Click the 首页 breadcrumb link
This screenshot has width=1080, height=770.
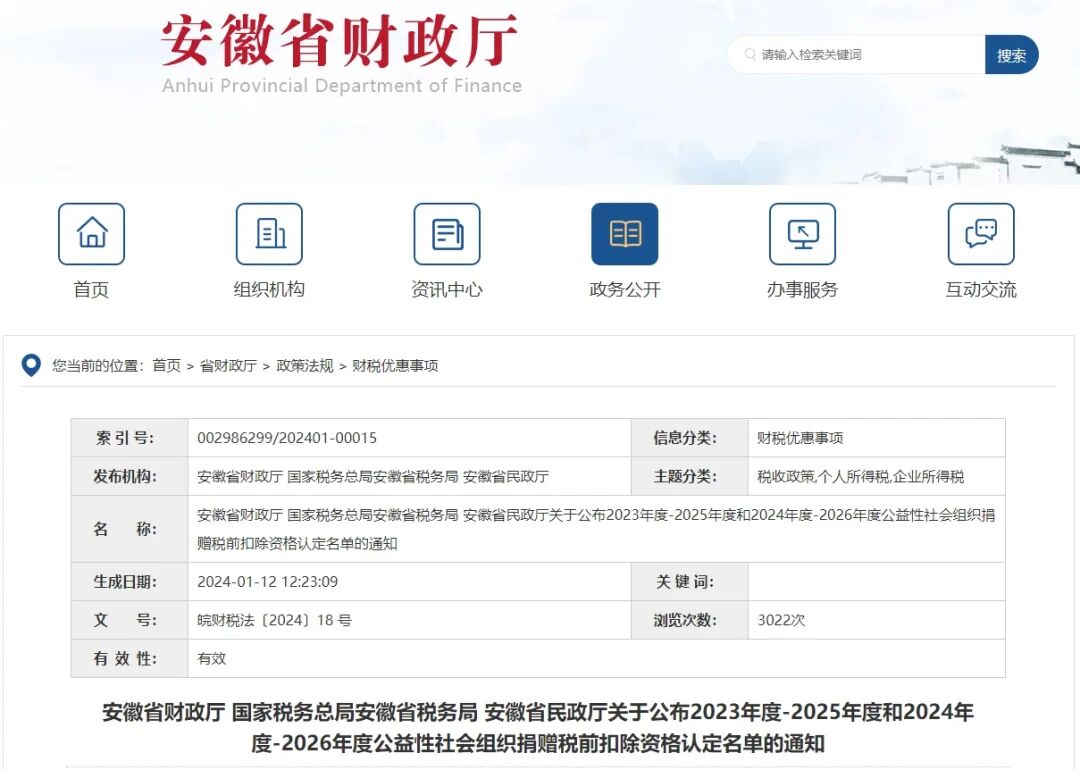(x=163, y=366)
